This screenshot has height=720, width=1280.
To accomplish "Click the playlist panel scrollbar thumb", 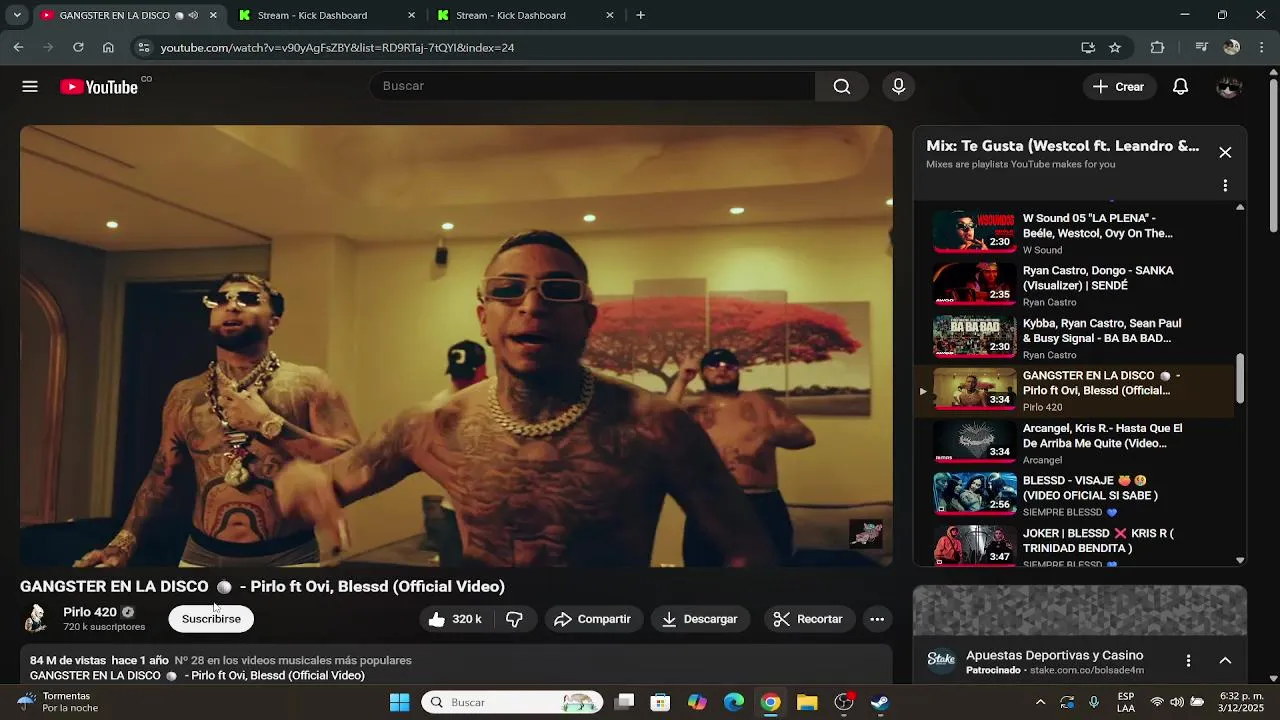I will (x=1240, y=378).
